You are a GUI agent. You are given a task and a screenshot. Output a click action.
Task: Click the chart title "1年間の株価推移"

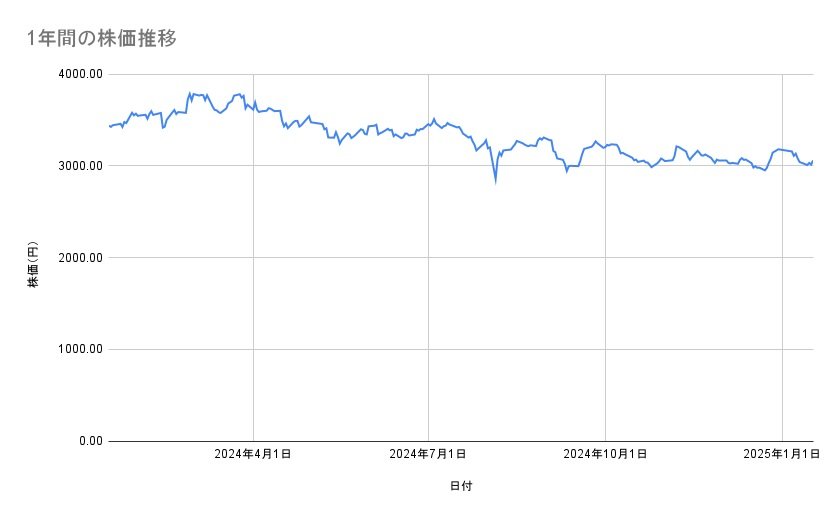pyautogui.click(x=104, y=38)
